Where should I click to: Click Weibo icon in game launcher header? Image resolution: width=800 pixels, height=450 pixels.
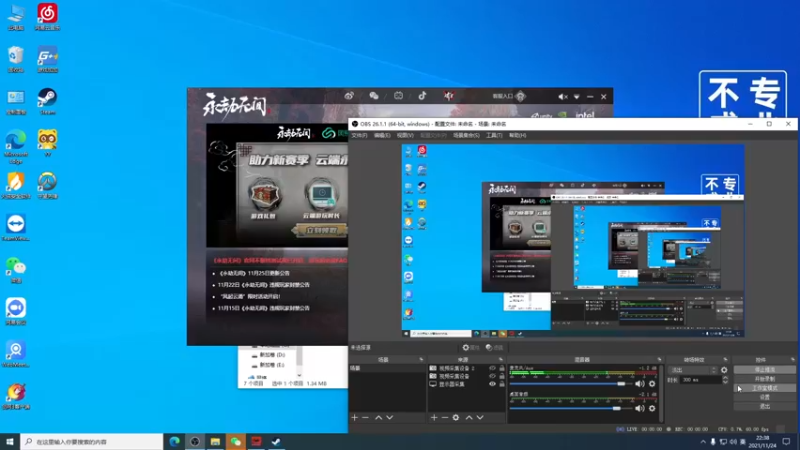[x=349, y=96]
